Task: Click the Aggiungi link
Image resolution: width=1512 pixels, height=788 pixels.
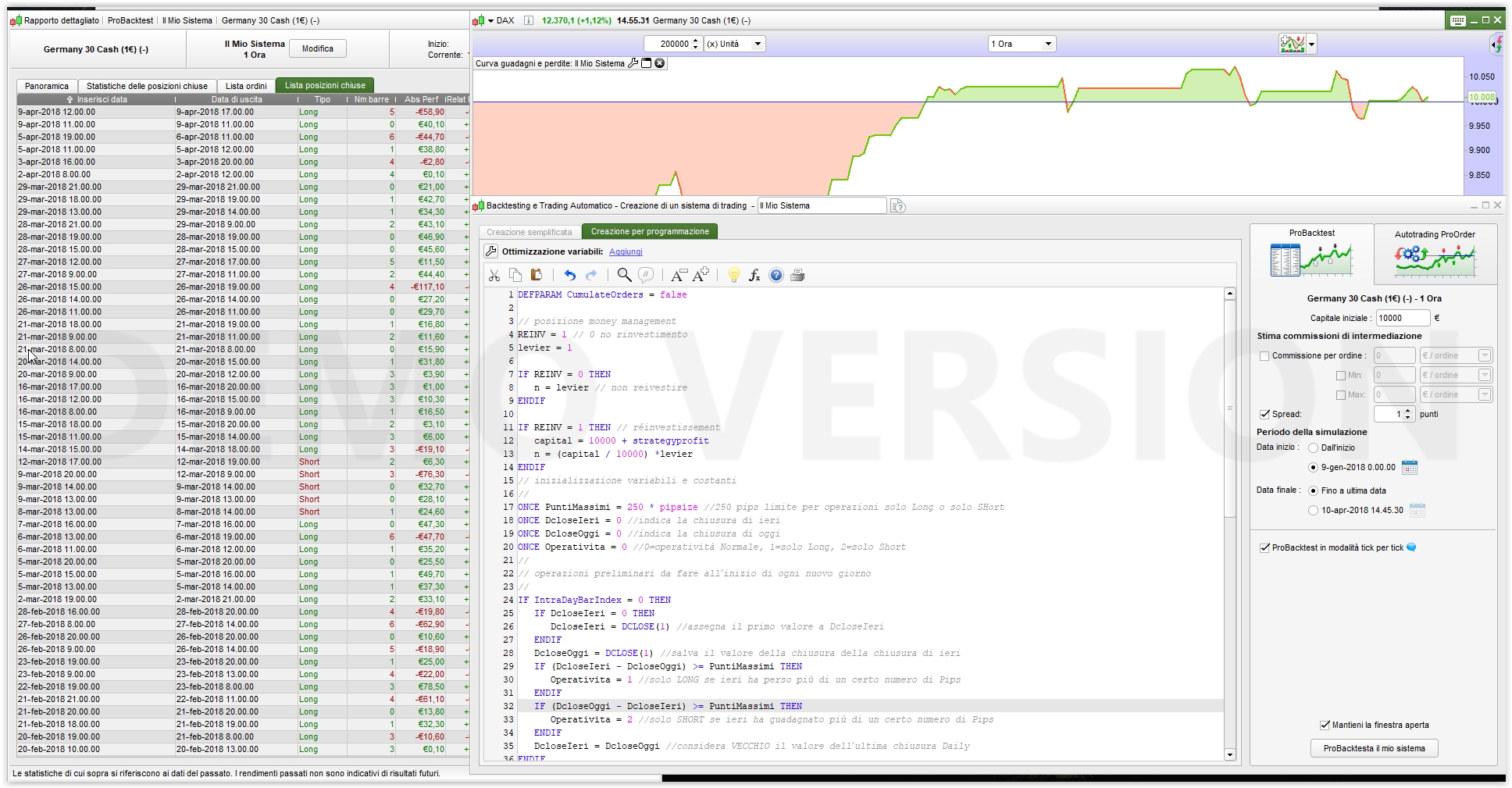Action: coord(626,251)
